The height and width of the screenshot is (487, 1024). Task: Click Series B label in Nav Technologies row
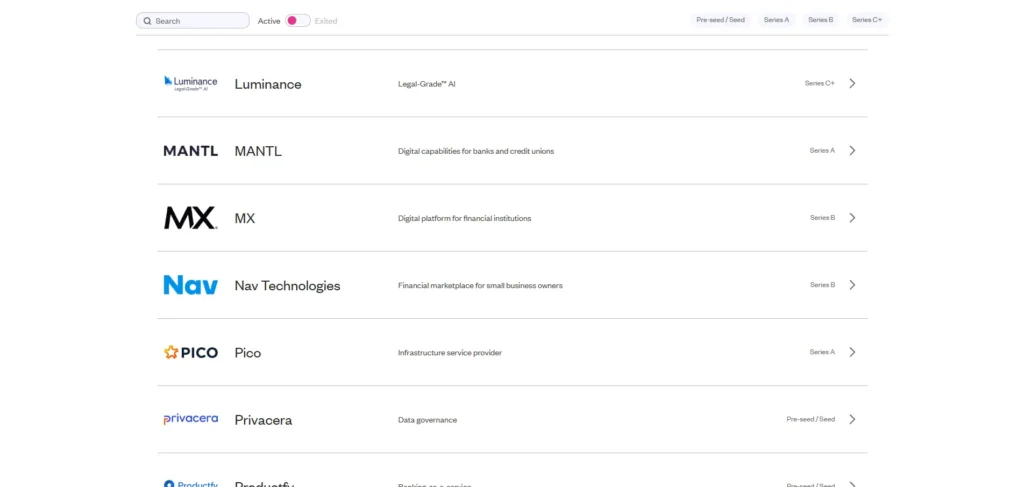tap(823, 285)
